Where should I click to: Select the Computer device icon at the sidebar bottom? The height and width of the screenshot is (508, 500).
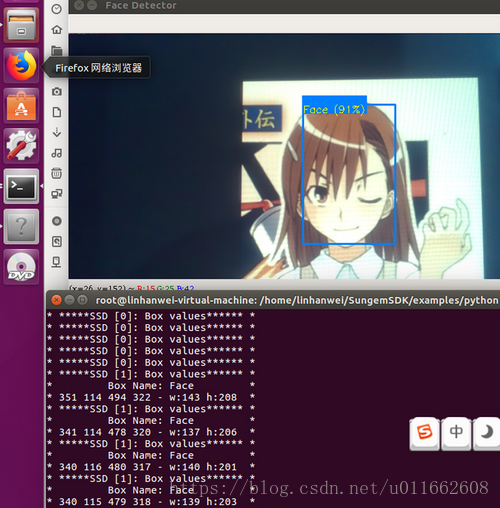[x=57, y=262]
